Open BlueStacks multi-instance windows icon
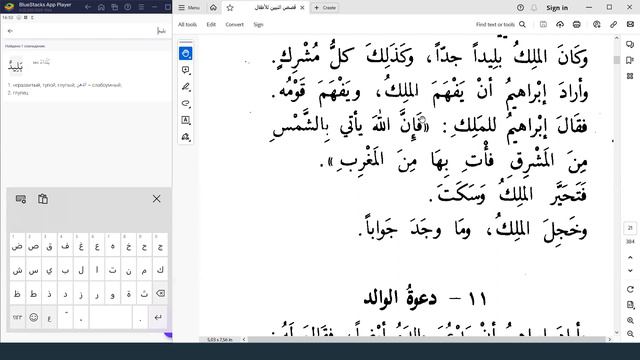The width and height of the screenshot is (640, 360). point(115,7)
